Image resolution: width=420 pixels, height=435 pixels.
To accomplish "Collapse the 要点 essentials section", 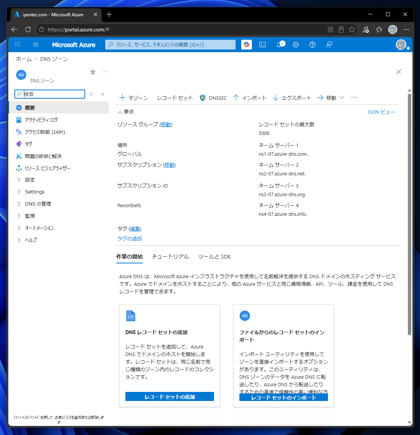I will point(126,112).
